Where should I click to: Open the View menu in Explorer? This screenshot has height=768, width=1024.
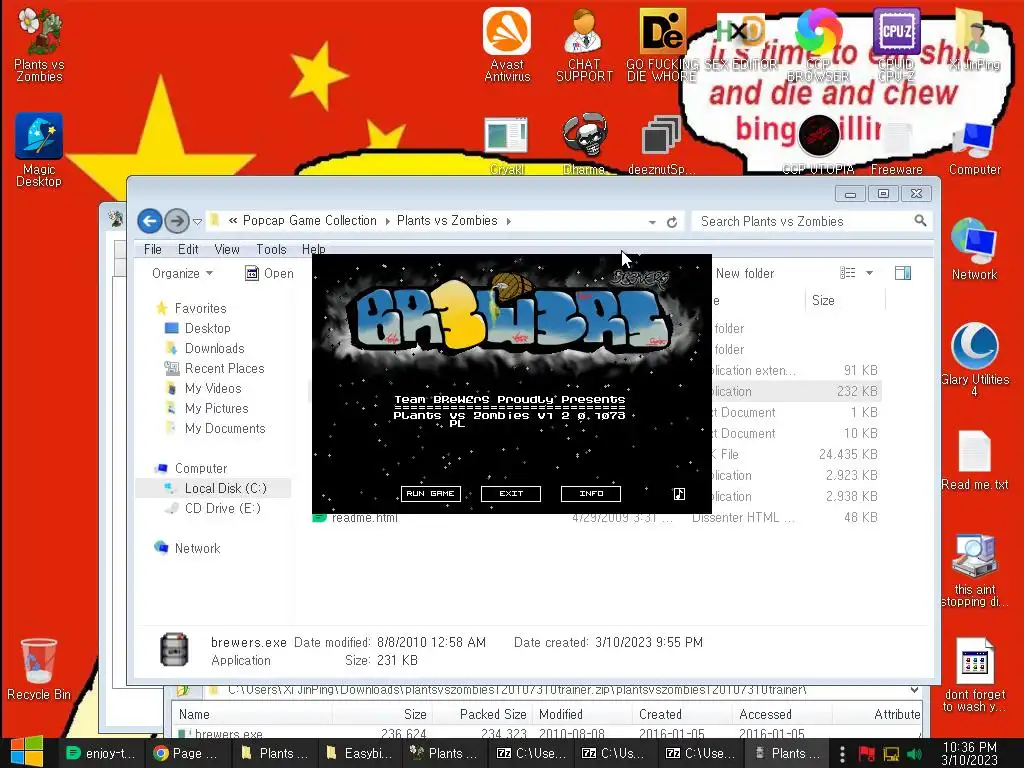click(227, 249)
